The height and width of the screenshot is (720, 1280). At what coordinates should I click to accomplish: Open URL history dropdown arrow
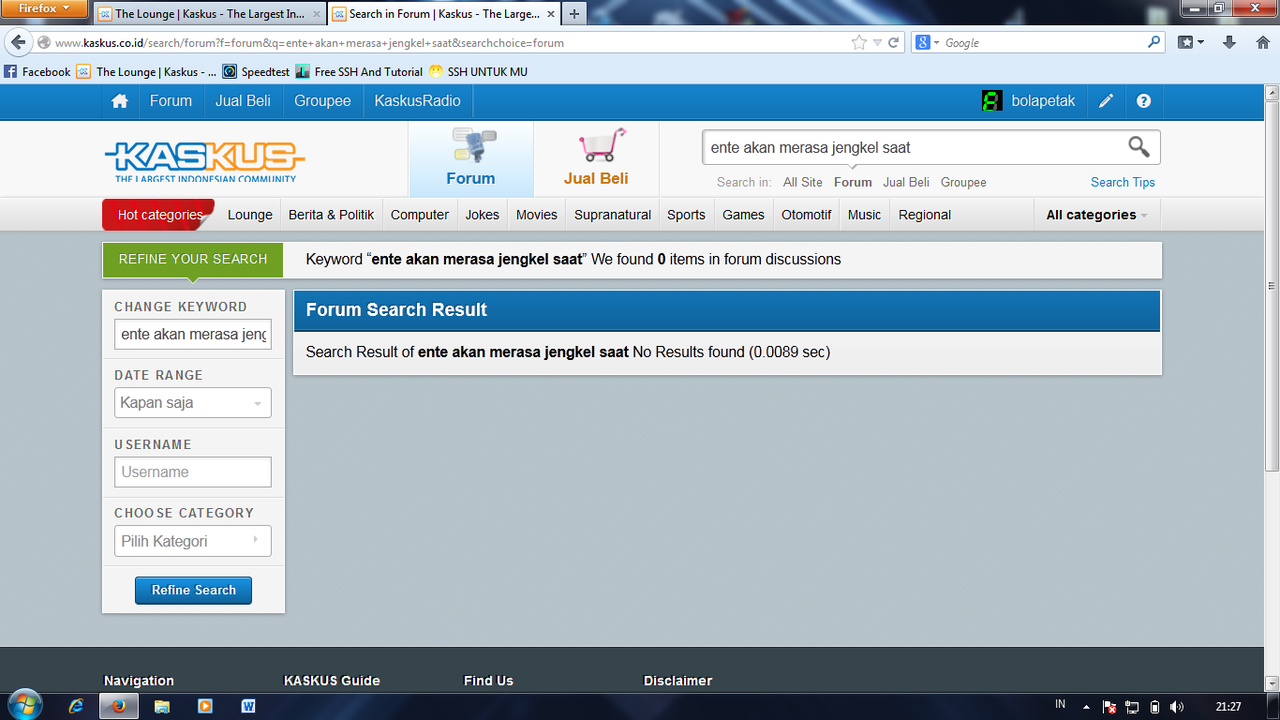(877, 43)
